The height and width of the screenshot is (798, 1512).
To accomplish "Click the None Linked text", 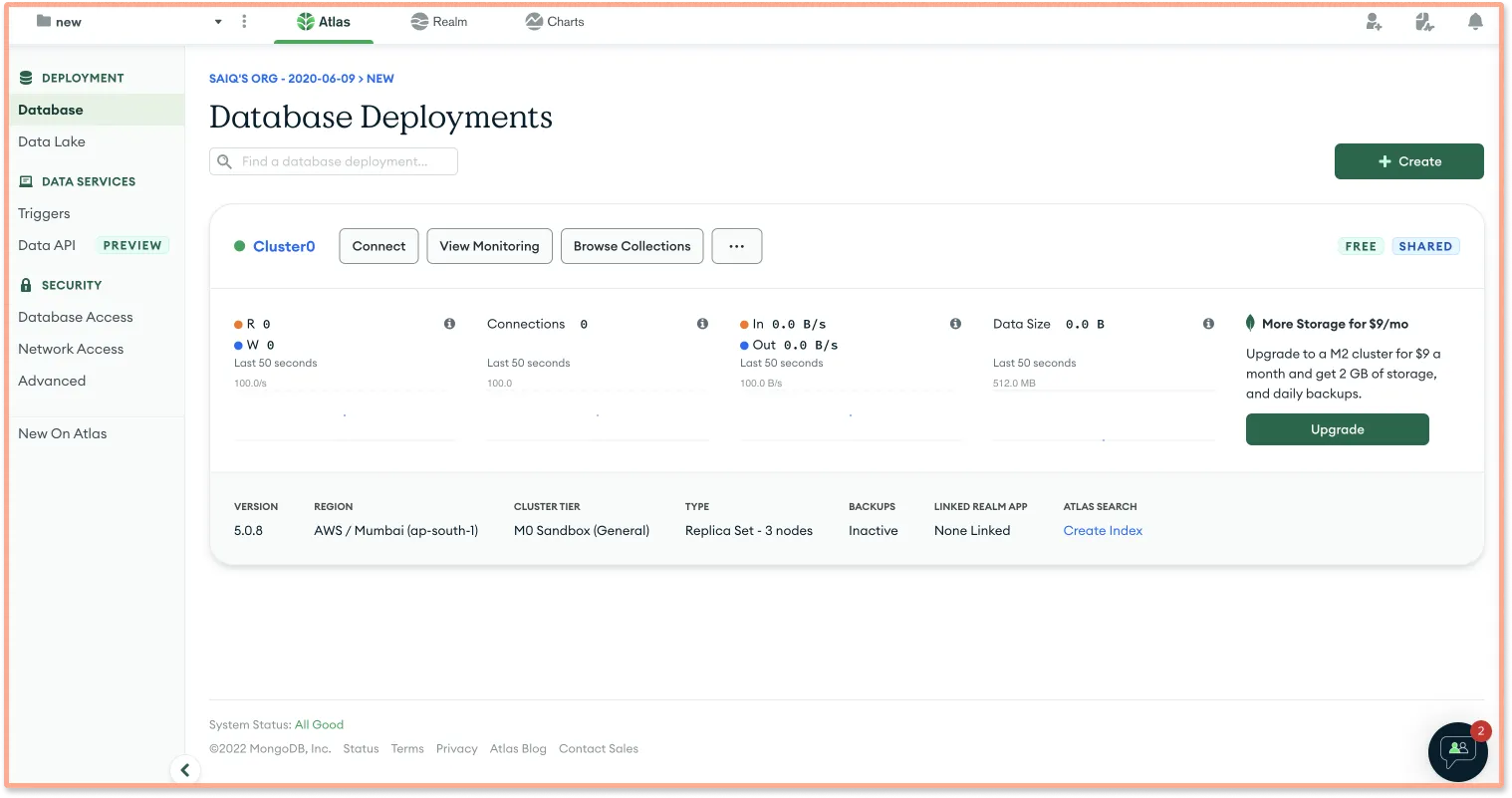I will coord(972,531).
